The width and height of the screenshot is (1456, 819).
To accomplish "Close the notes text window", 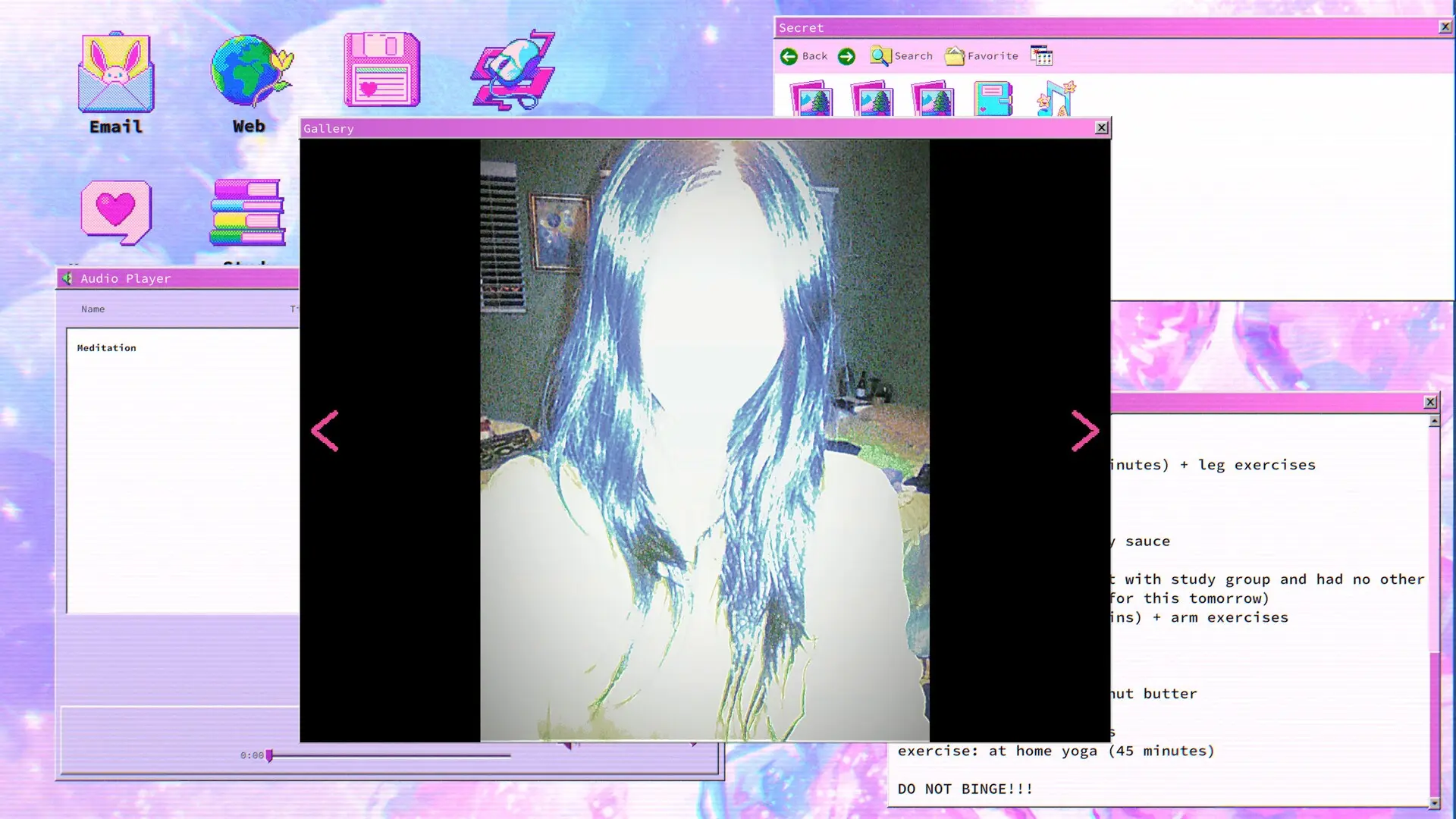I will [1430, 402].
